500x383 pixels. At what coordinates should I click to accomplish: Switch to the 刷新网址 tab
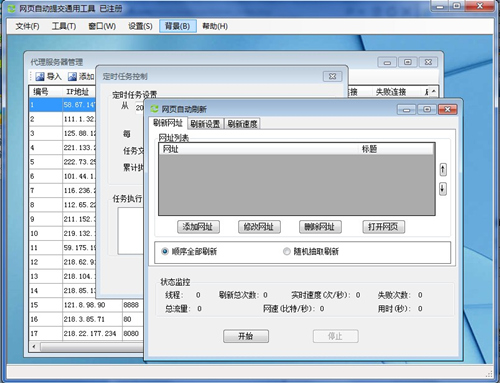click(168, 123)
